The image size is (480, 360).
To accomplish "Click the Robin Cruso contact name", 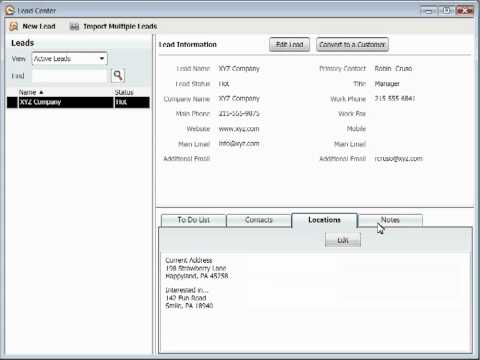I will (393, 69).
